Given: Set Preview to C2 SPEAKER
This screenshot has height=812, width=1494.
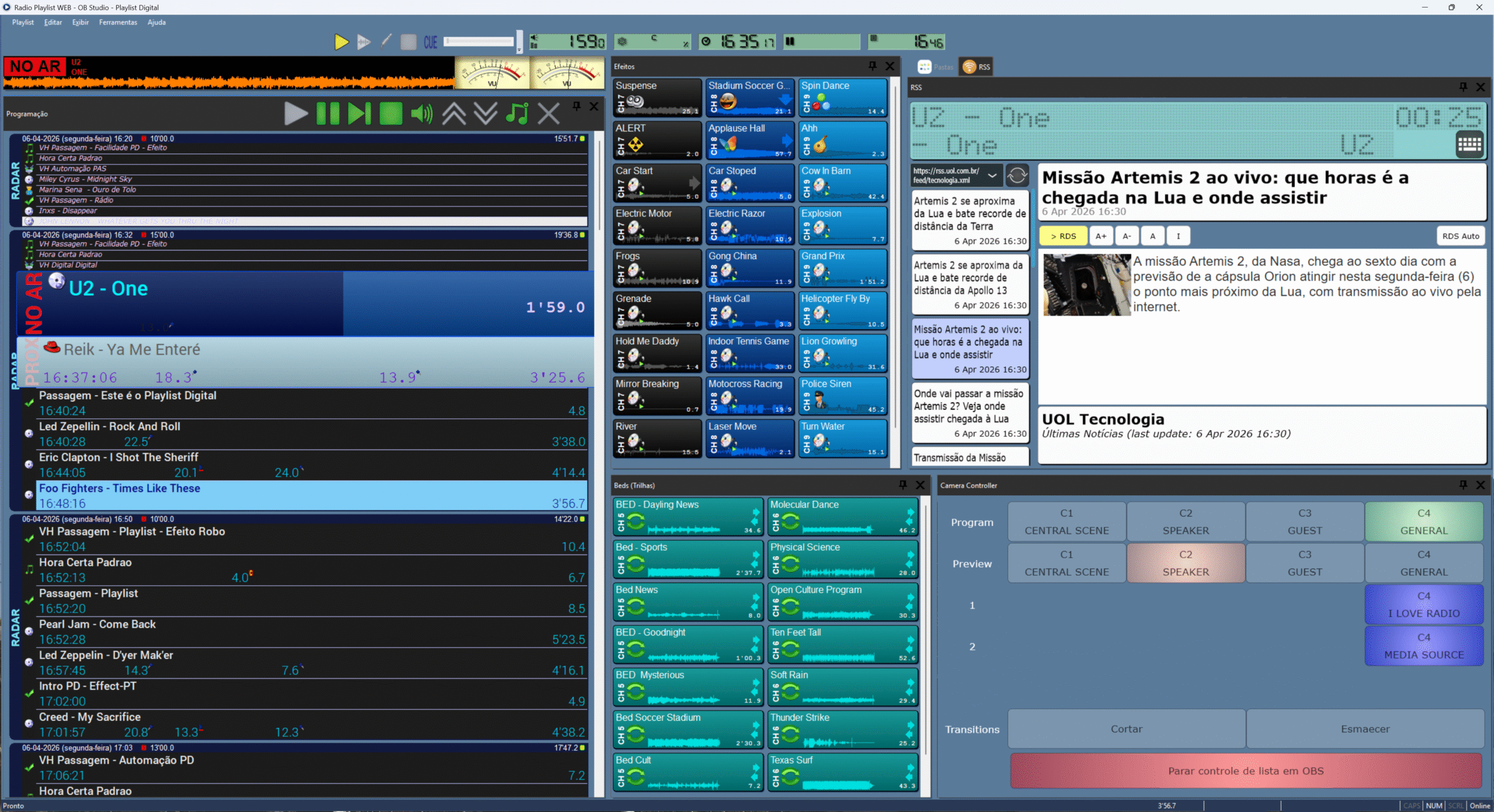Looking at the screenshot, I should point(1186,563).
